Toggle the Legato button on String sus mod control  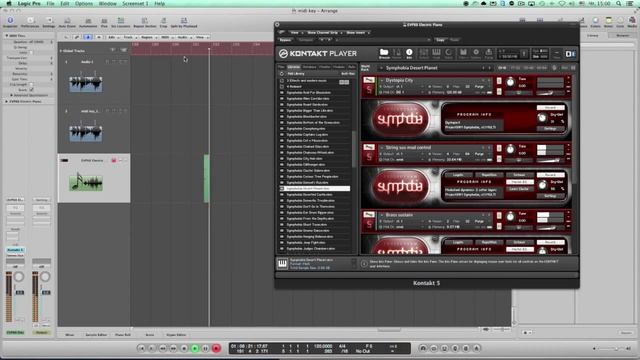click(x=458, y=175)
